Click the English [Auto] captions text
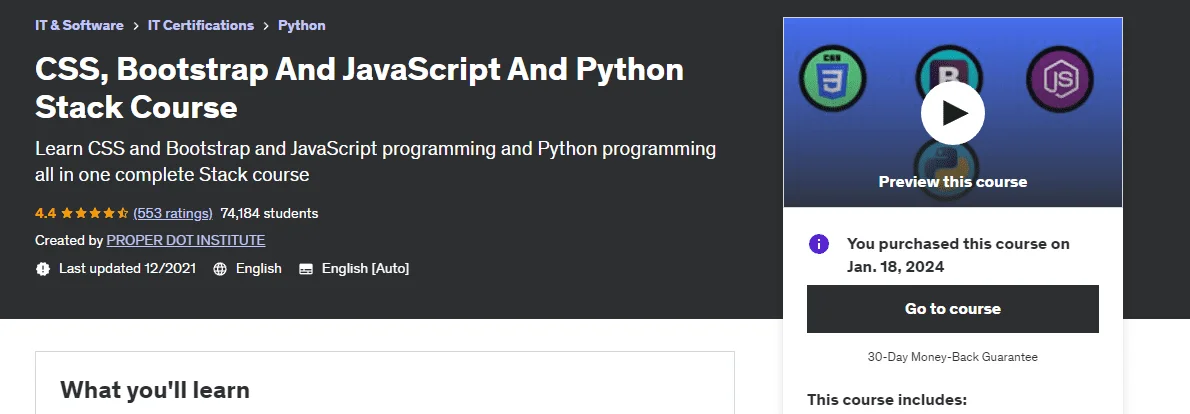The width and height of the screenshot is (1190, 414). click(x=365, y=268)
